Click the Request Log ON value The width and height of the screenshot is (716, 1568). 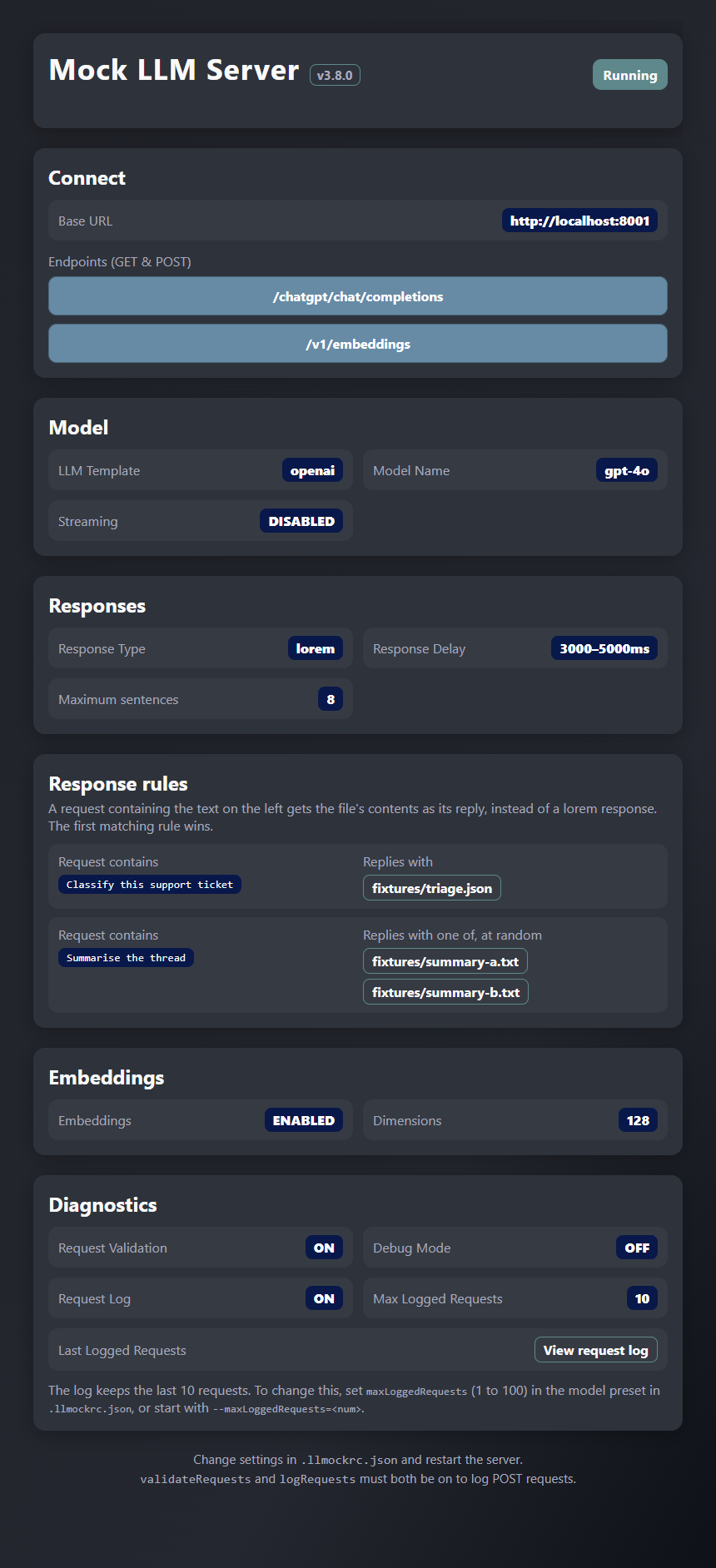[324, 1298]
